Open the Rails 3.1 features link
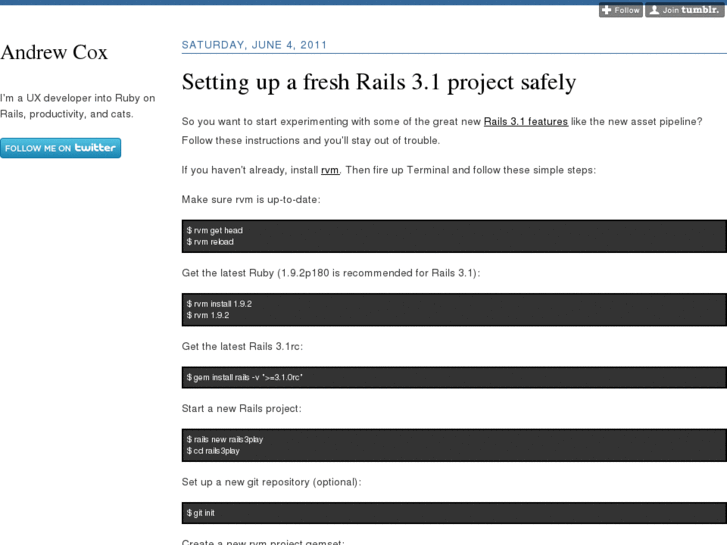Screen dimensions: 727x545 point(525,121)
